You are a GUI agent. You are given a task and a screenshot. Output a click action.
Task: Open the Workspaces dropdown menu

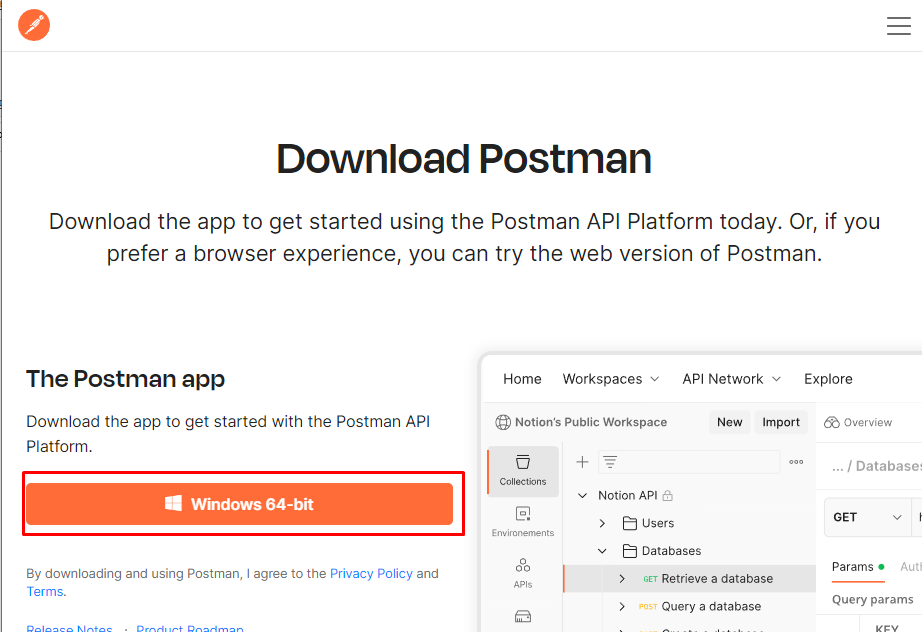click(611, 379)
